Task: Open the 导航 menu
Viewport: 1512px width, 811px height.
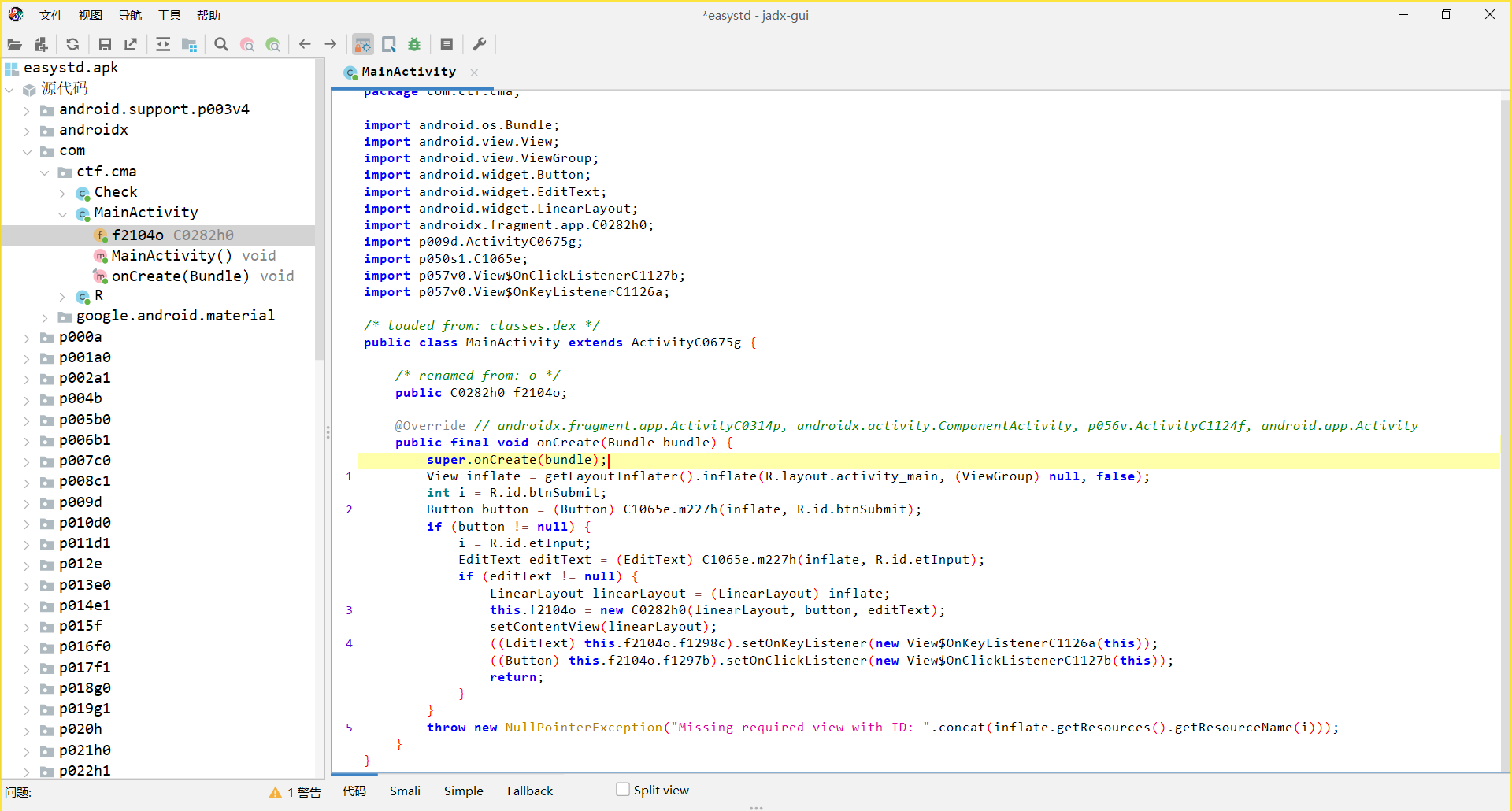Action: [130, 15]
